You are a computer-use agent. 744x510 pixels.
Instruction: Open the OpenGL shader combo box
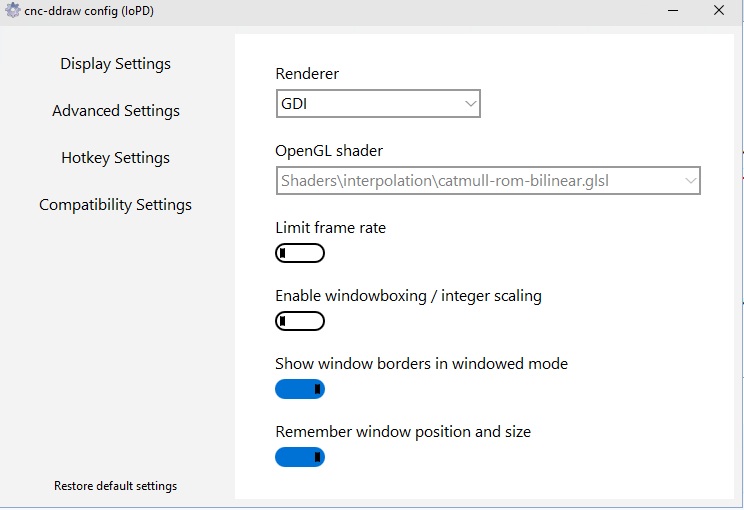[x=488, y=181]
